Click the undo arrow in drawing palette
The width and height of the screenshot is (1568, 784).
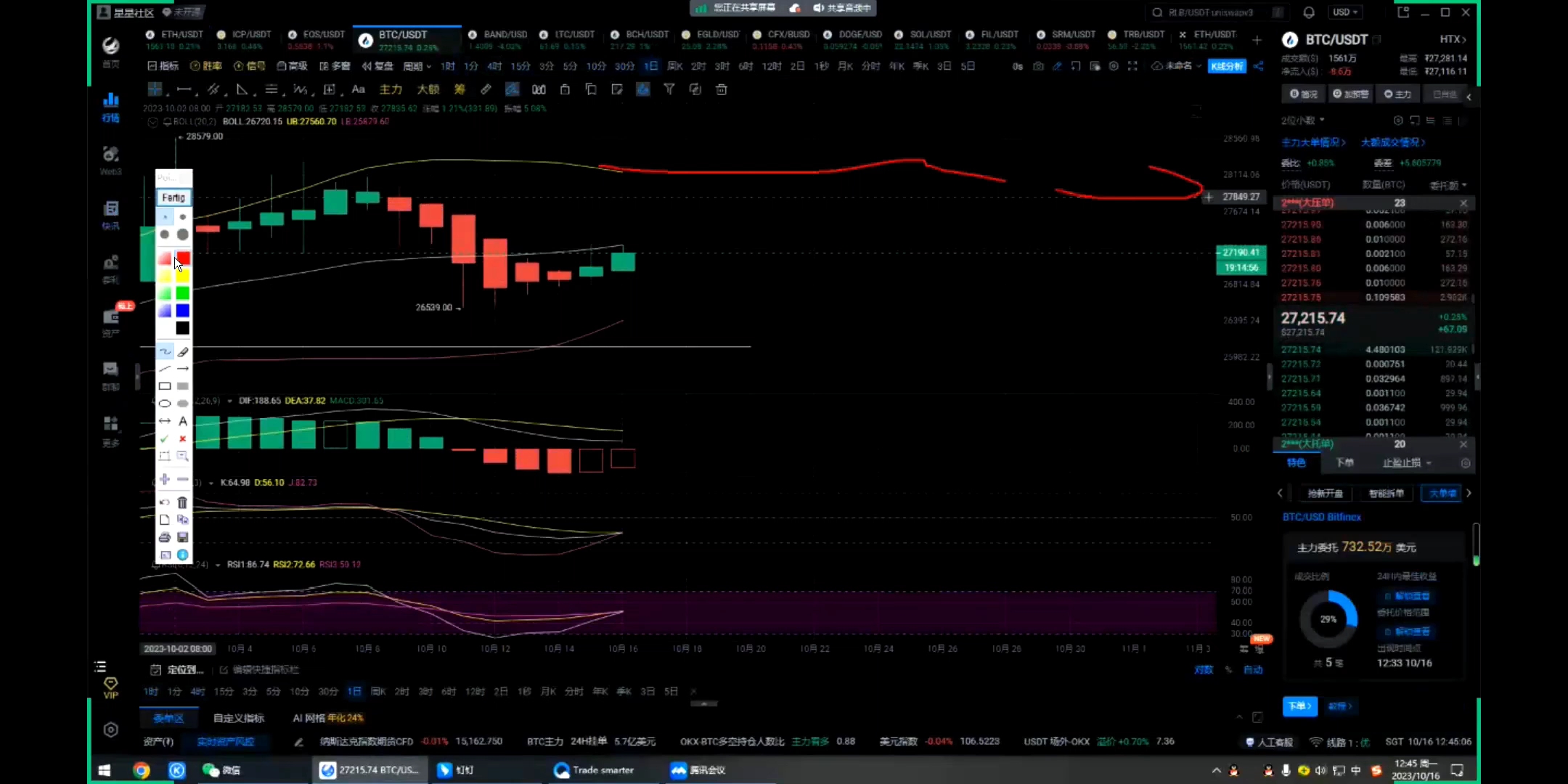click(x=165, y=502)
